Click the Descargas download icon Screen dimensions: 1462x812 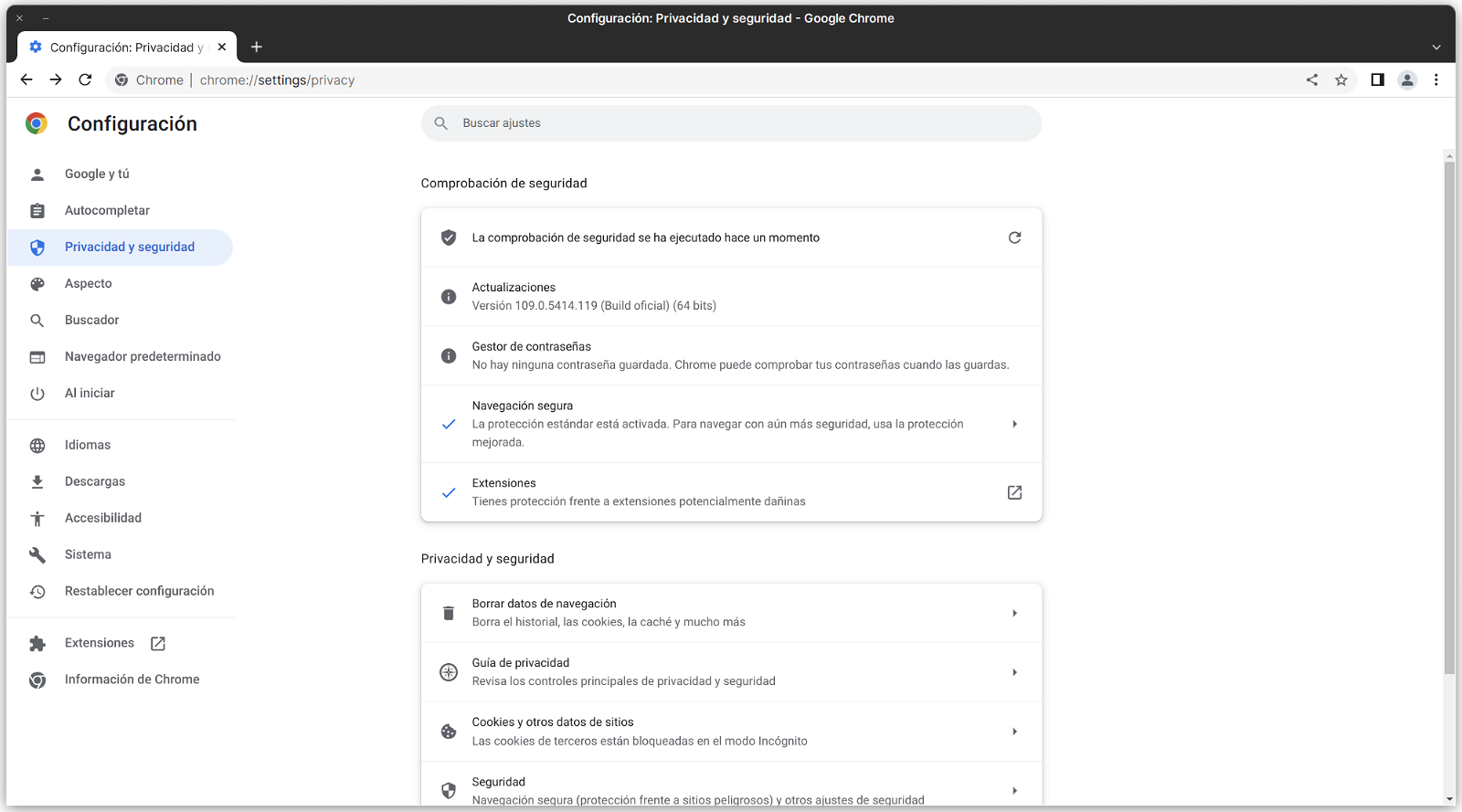37,482
